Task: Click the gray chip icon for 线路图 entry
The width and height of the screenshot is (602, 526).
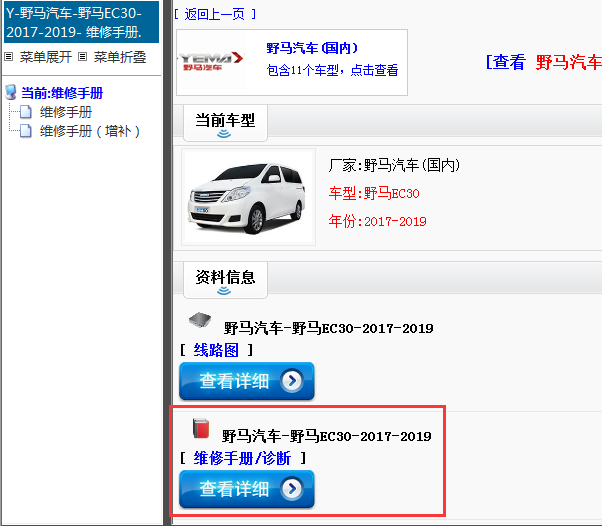Action: (x=200, y=320)
